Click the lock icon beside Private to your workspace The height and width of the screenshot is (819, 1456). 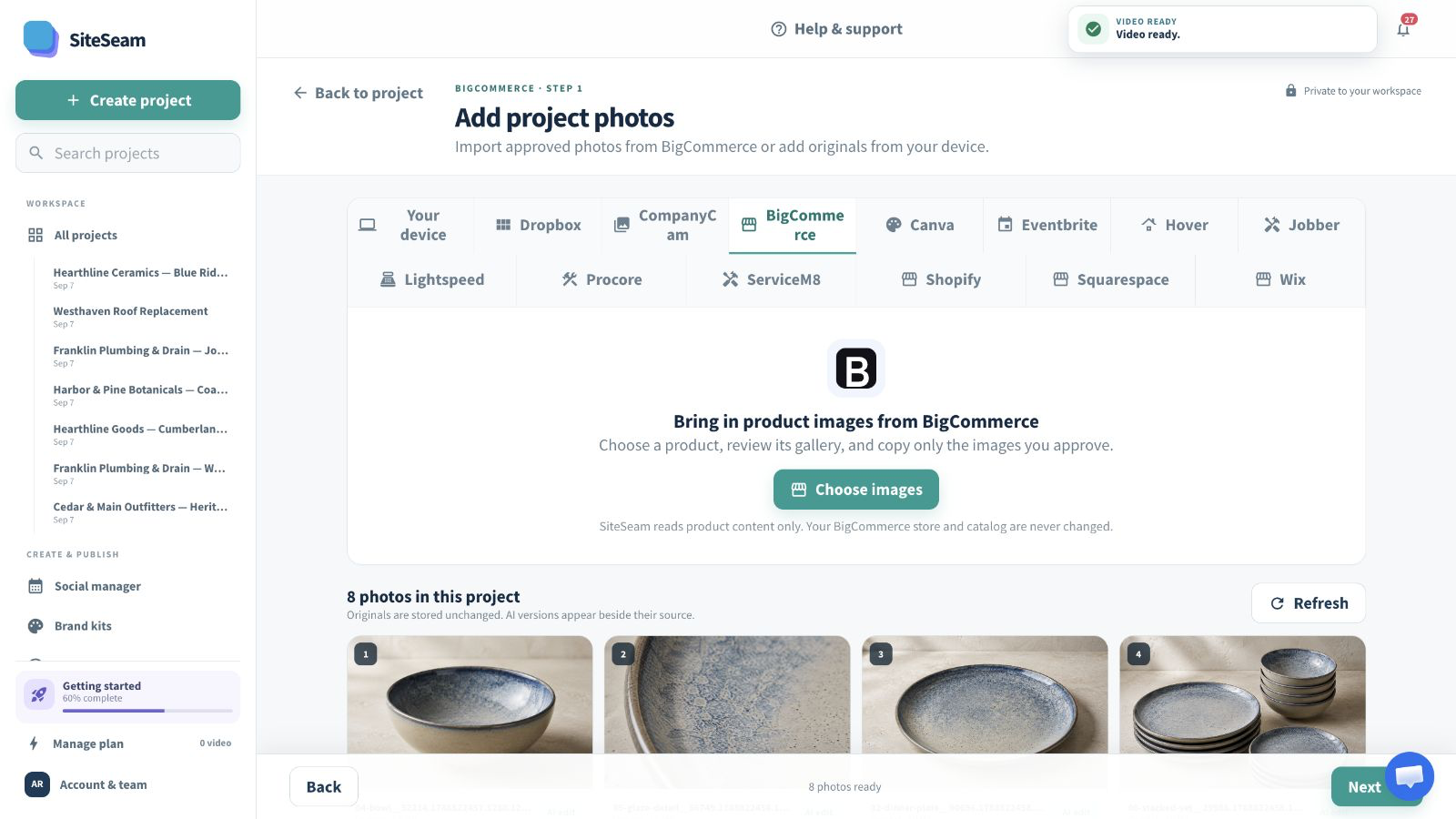click(1290, 91)
